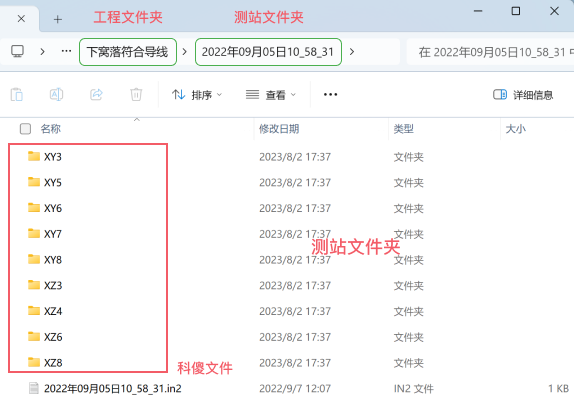Show hidden breadcrumb path via ellipsis
Image resolution: width=574 pixels, height=416 pixels.
point(66,51)
